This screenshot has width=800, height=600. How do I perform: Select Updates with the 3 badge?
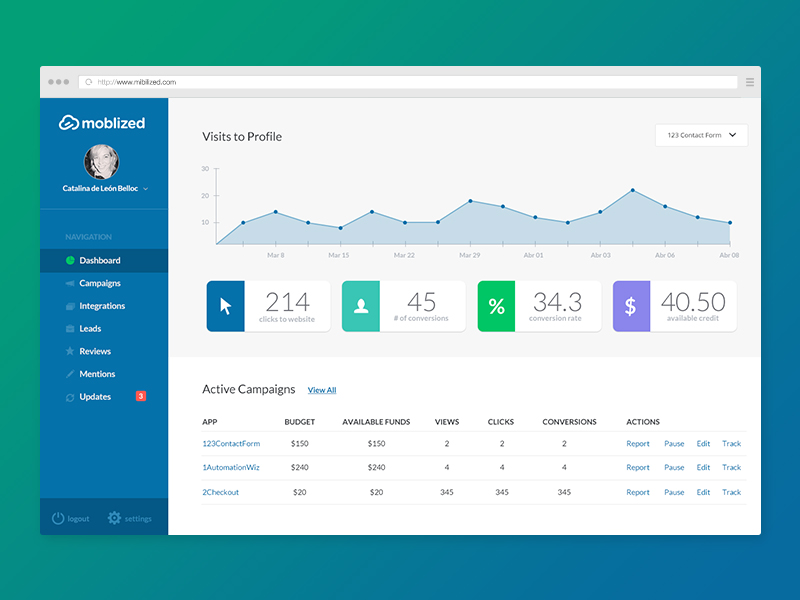point(95,397)
